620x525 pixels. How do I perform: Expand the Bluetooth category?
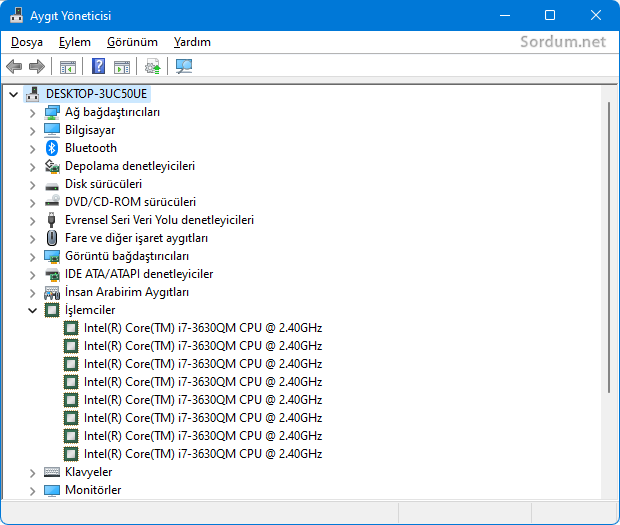pyautogui.click(x=32, y=149)
